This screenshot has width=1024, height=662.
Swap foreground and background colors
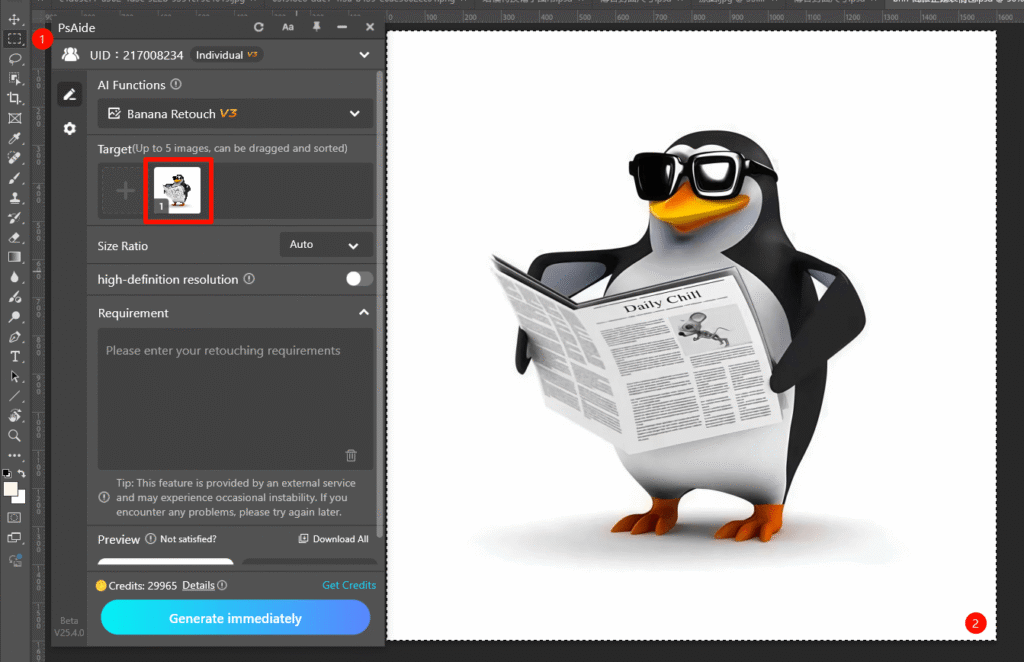click(x=22, y=473)
